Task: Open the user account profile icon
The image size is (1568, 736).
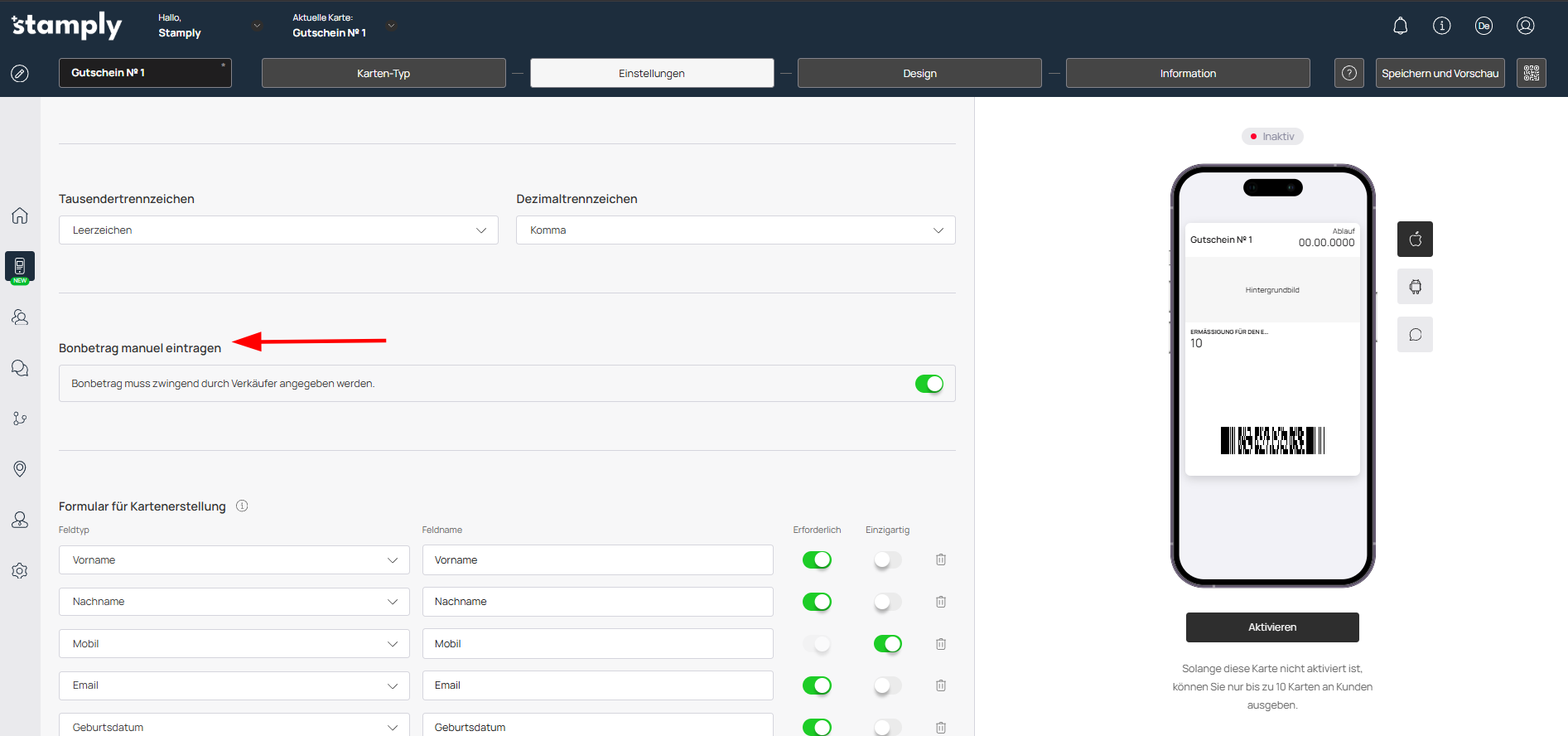Action: (1525, 26)
